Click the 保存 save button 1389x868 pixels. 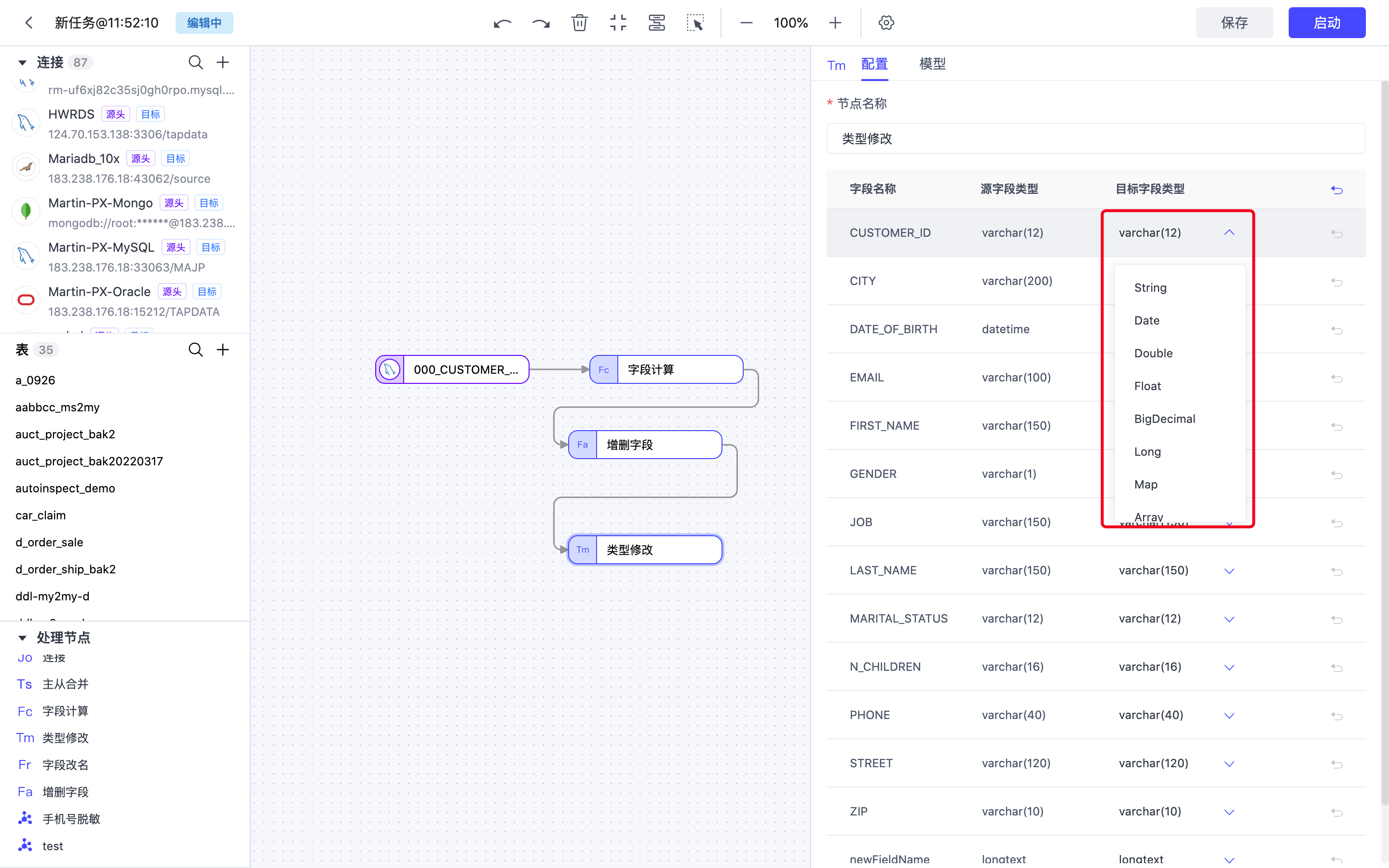point(1234,23)
